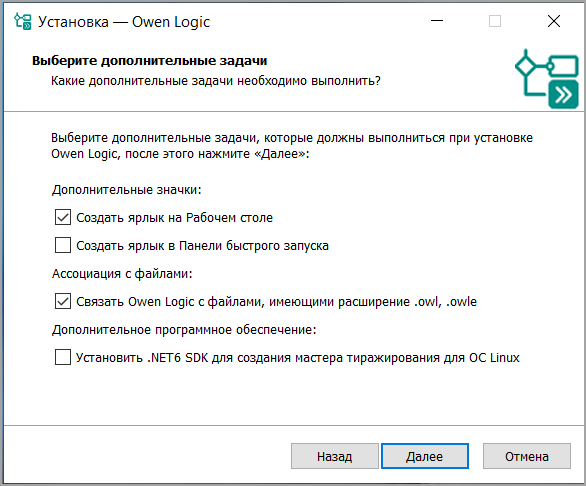This screenshot has height=486, width=586.
Task: Click the 'Ассоциация с файлами:' group label
Action: point(122,274)
